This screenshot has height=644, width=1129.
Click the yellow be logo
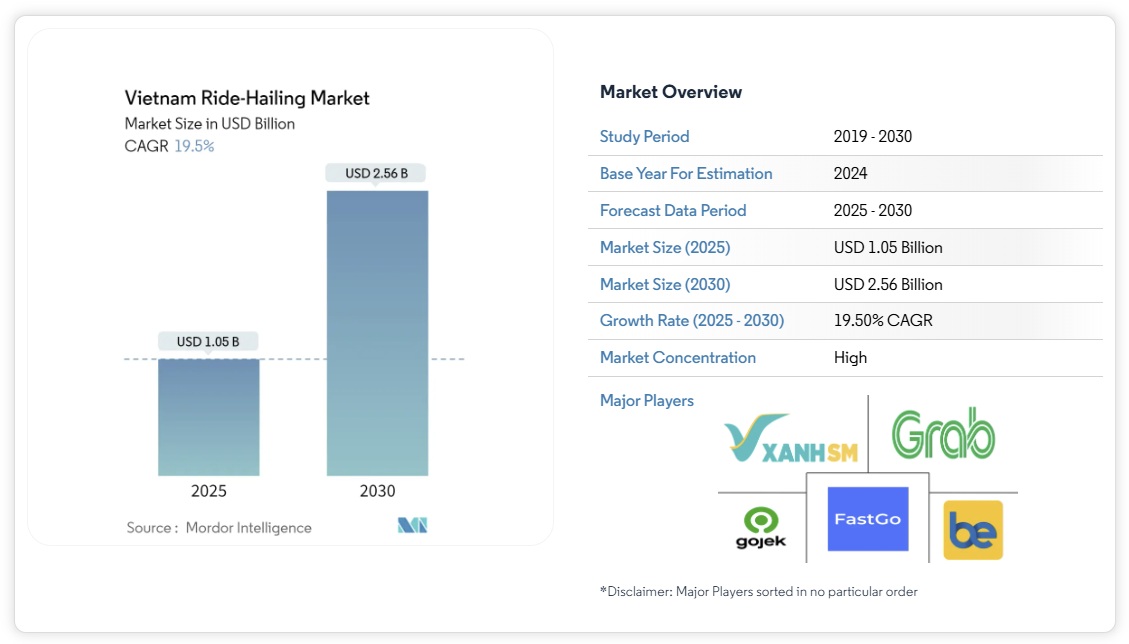click(x=973, y=530)
